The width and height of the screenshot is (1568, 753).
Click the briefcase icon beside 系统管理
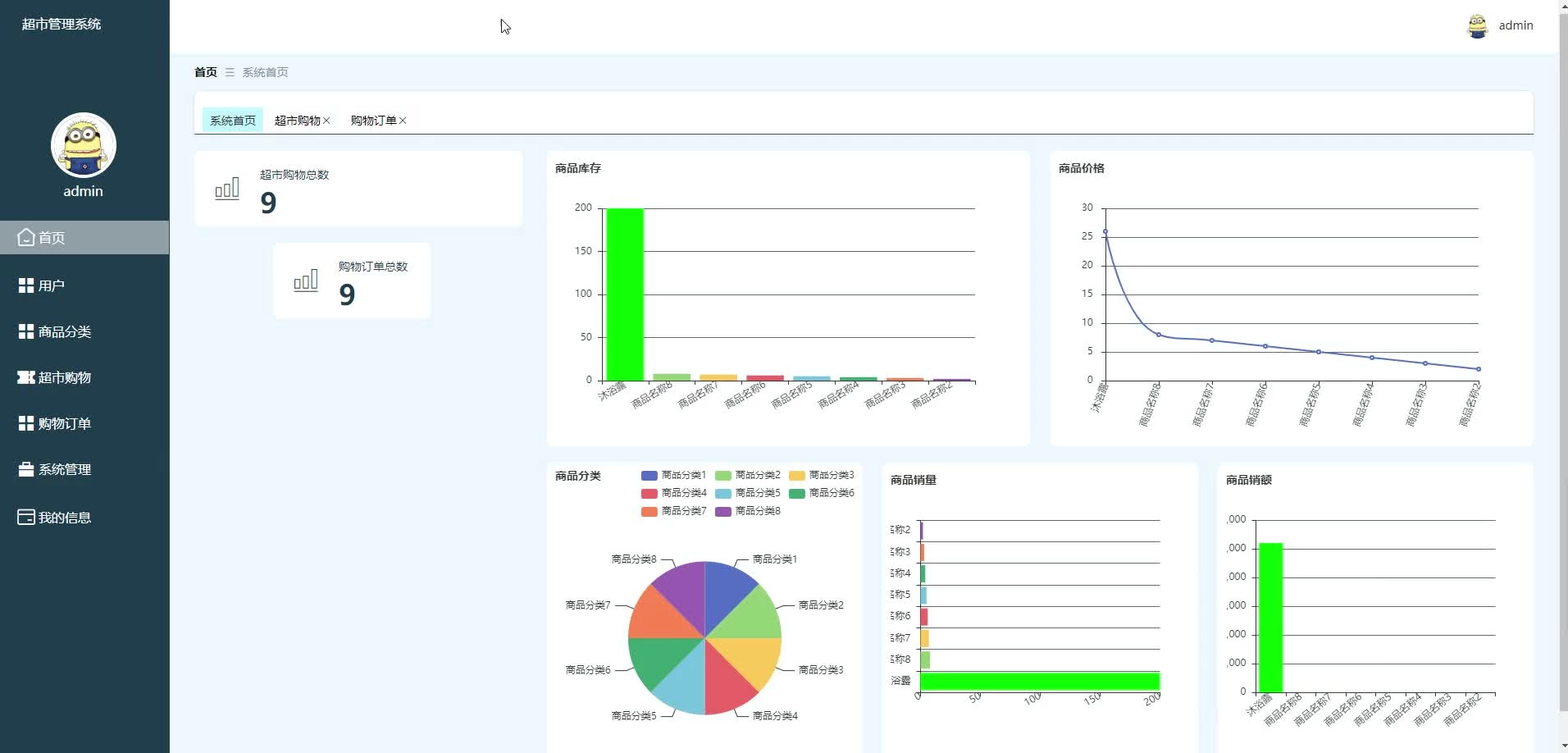click(26, 469)
